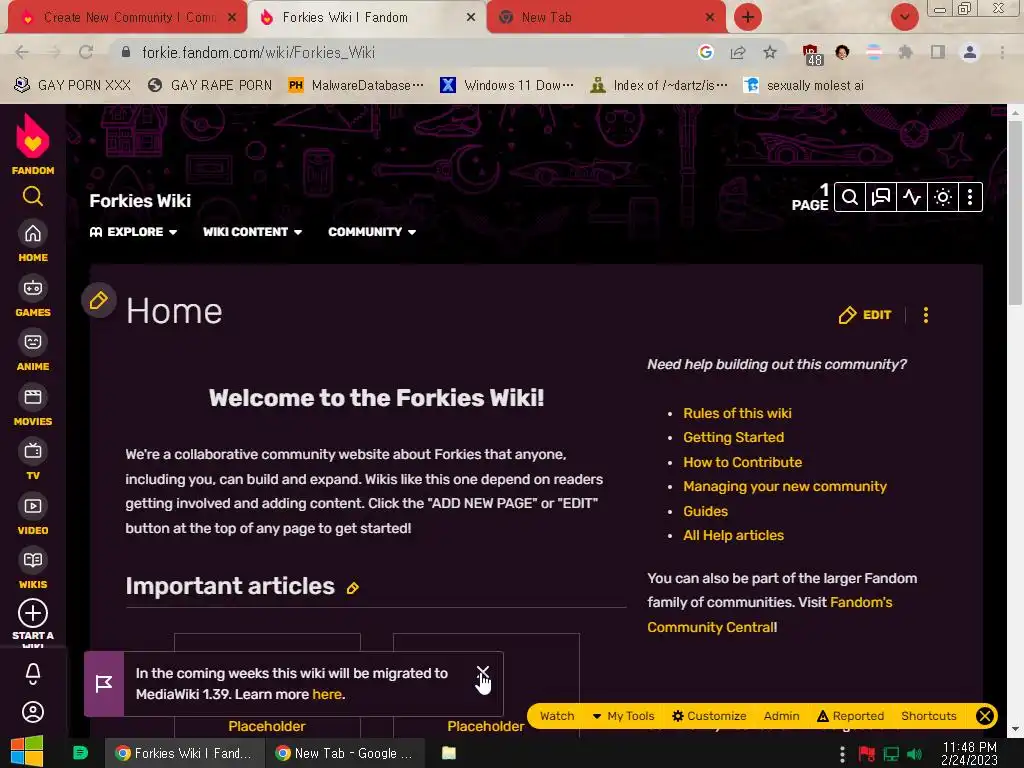Click Start a Wiki plus icon
Viewport: 1024px width, 768px height.
point(33,613)
